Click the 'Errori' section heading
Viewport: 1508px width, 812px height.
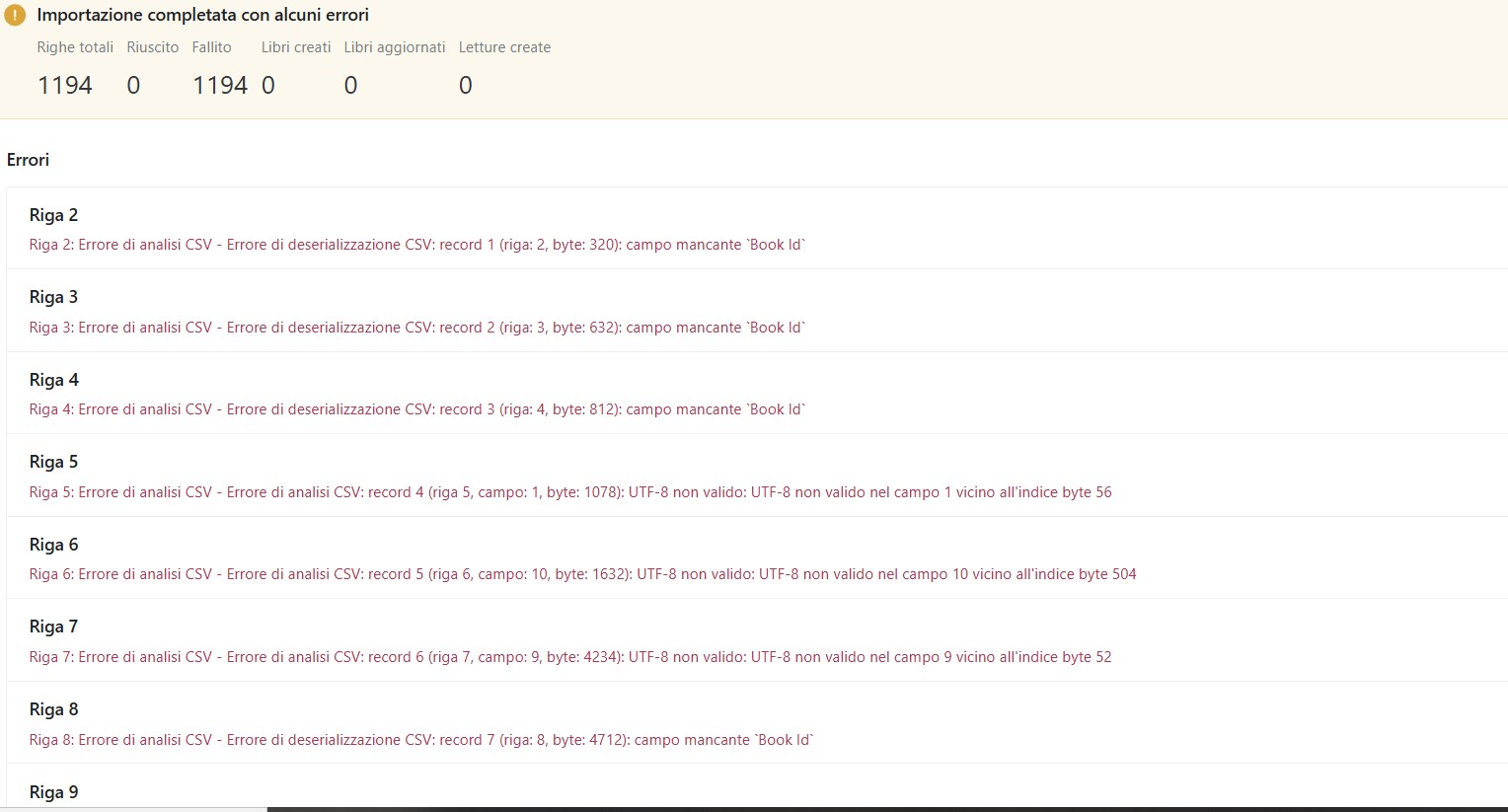click(x=28, y=160)
